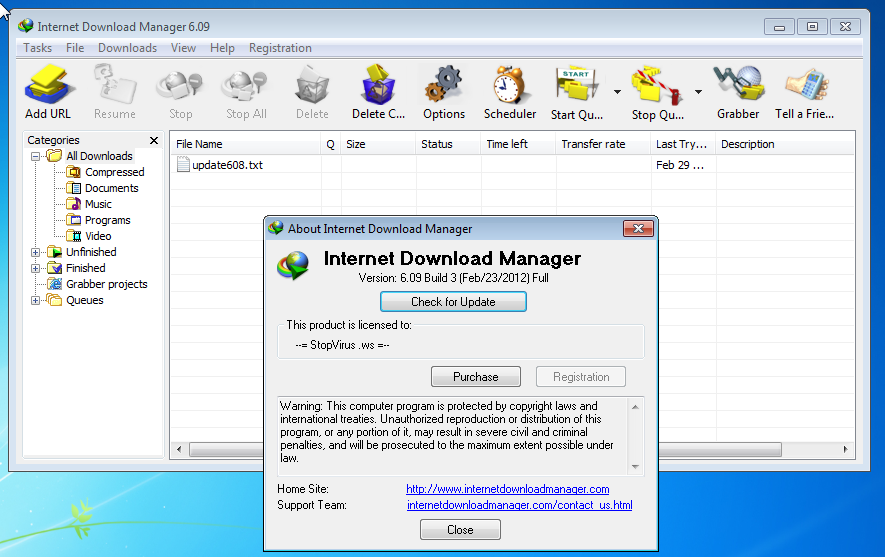Click the warning text scroll down arrow
Viewport: 885px width, 557px height.
click(x=636, y=467)
